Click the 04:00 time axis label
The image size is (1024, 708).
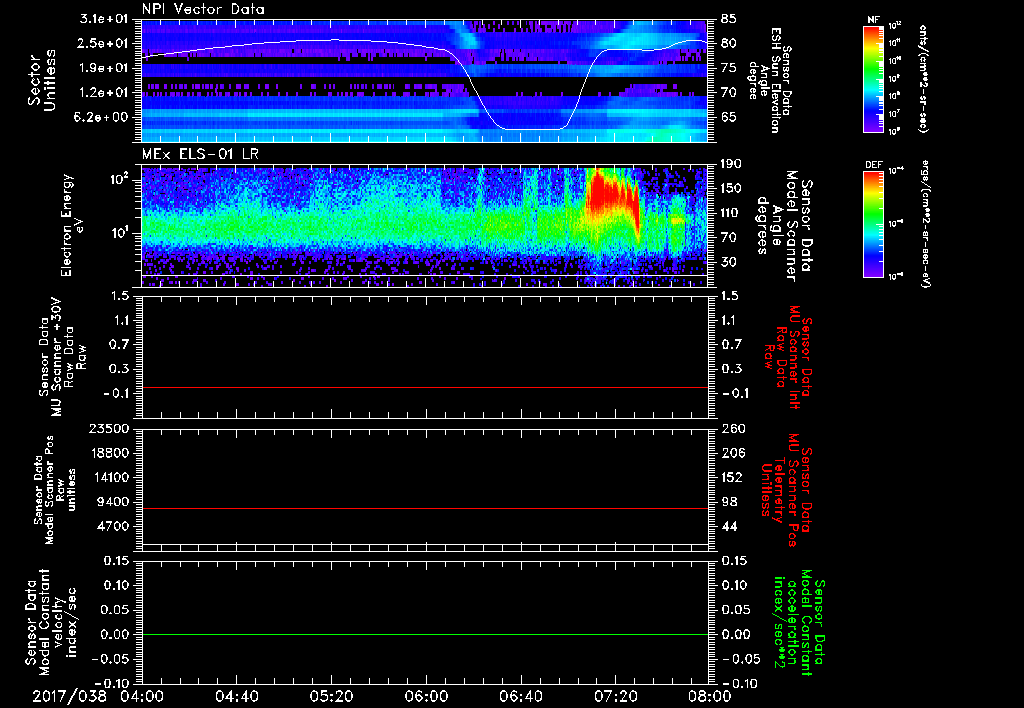pyautogui.click(x=142, y=695)
